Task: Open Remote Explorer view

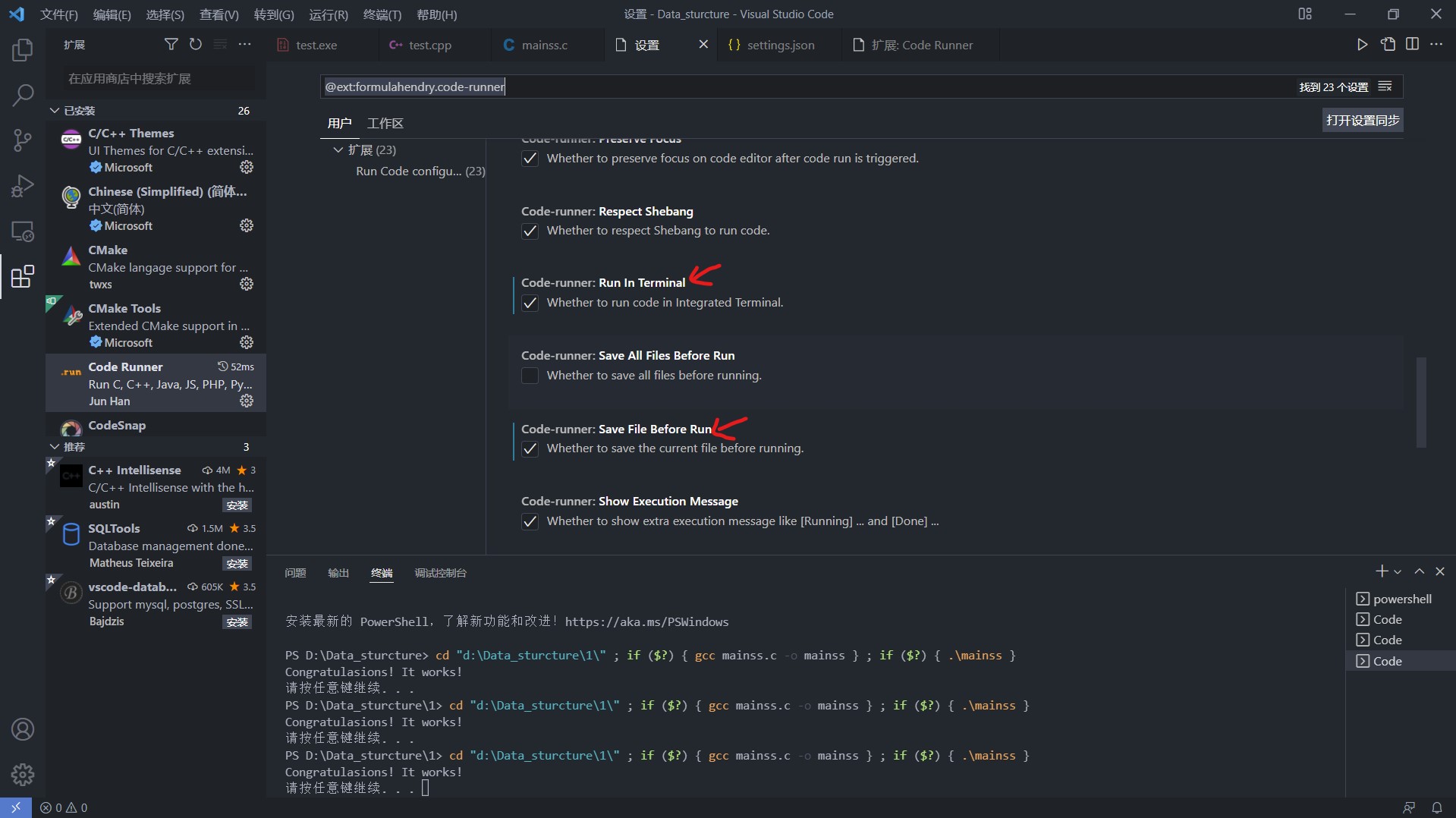Action: pos(23,231)
